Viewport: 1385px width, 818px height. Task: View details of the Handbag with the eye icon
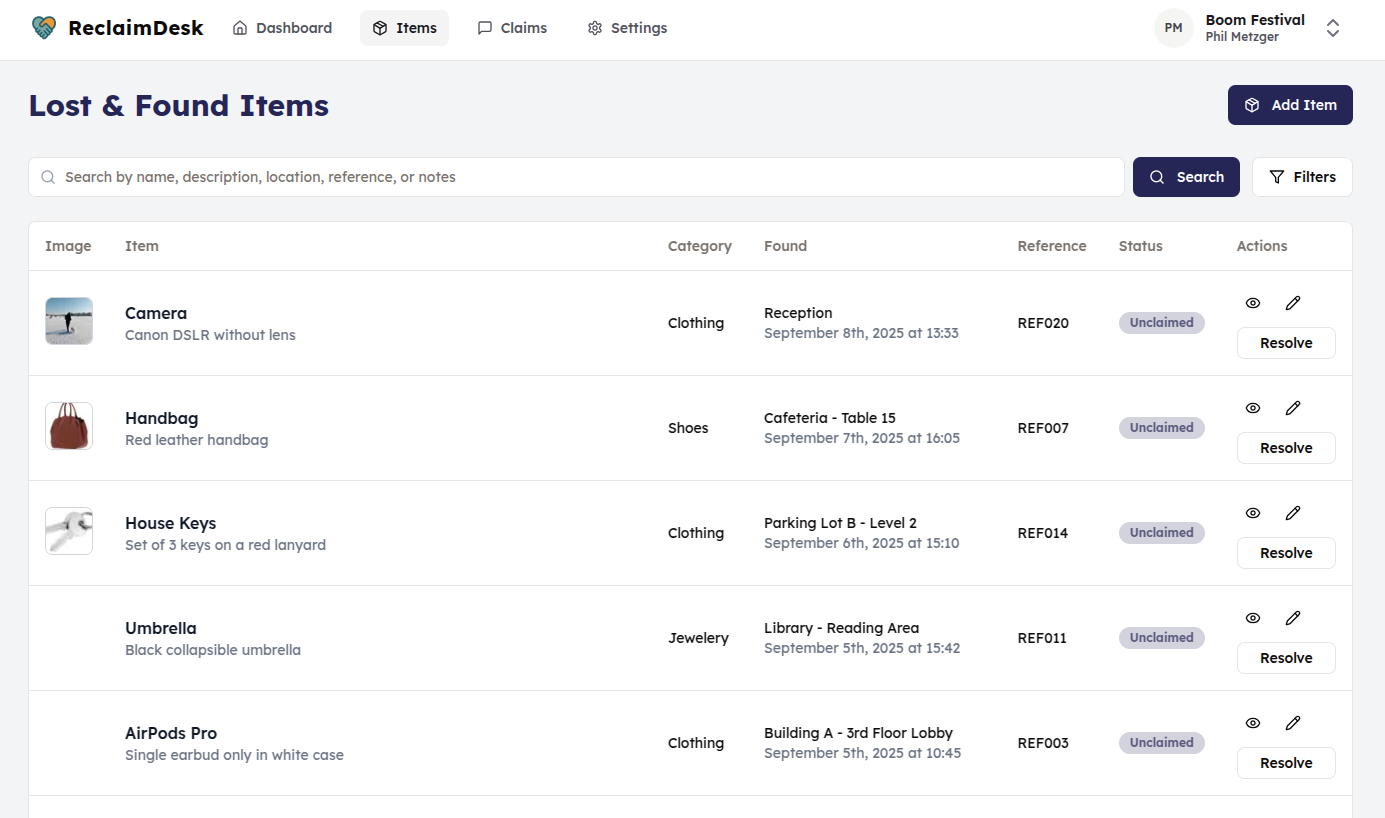(x=1252, y=408)
